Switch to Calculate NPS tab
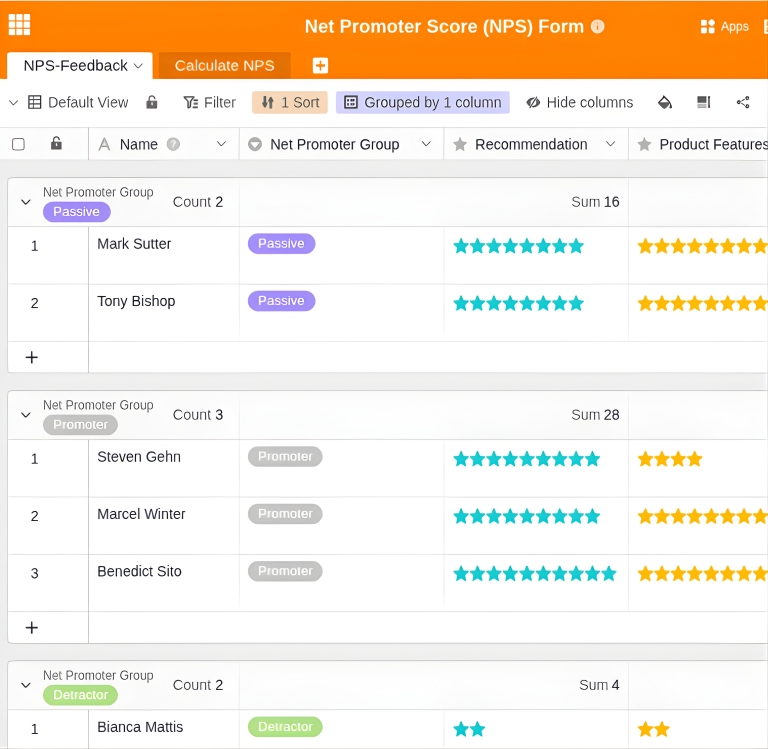This screenshot has height=749, width=768. pyautogui.click(x=224, y=66)
